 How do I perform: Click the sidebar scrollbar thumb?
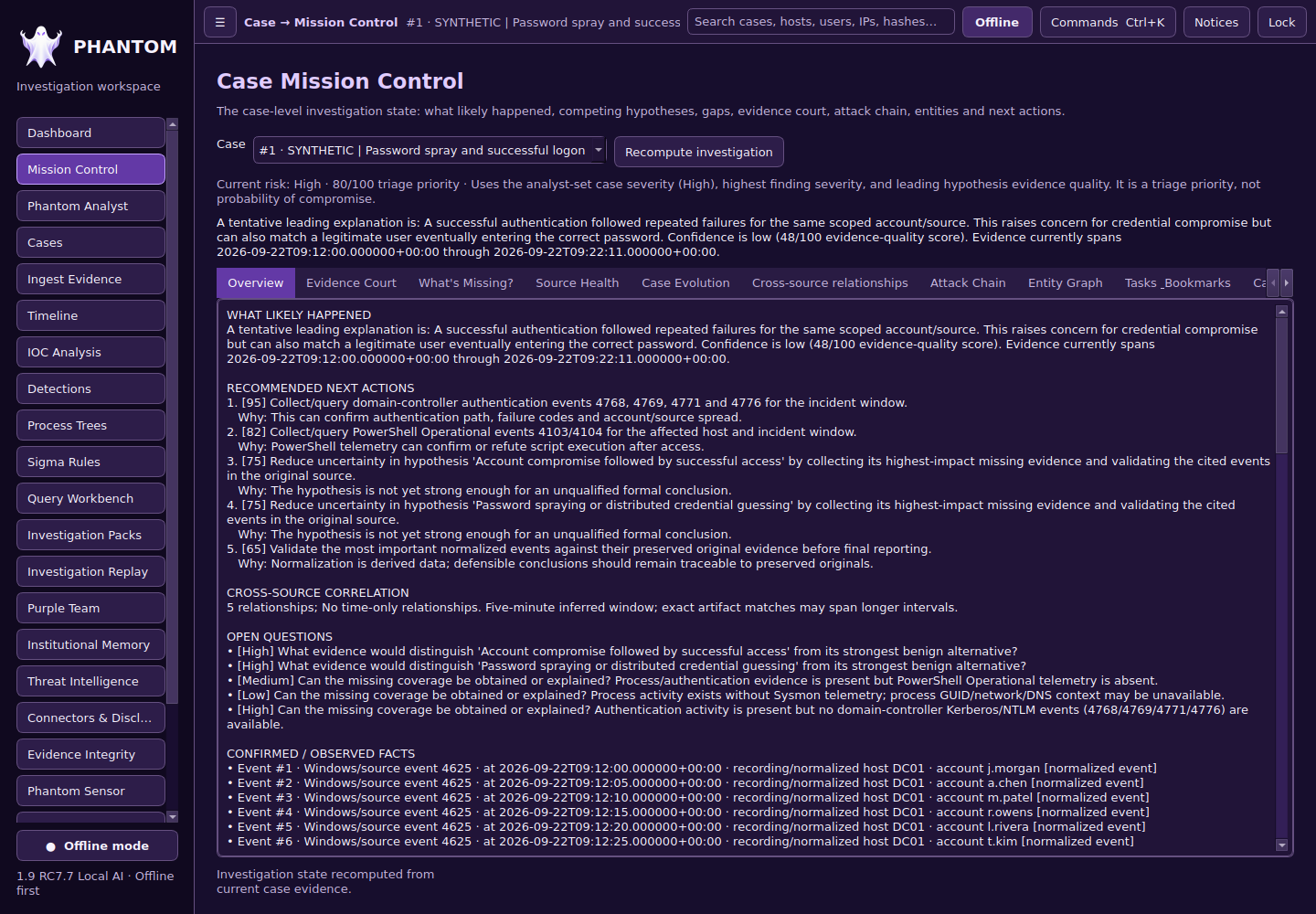173,416
